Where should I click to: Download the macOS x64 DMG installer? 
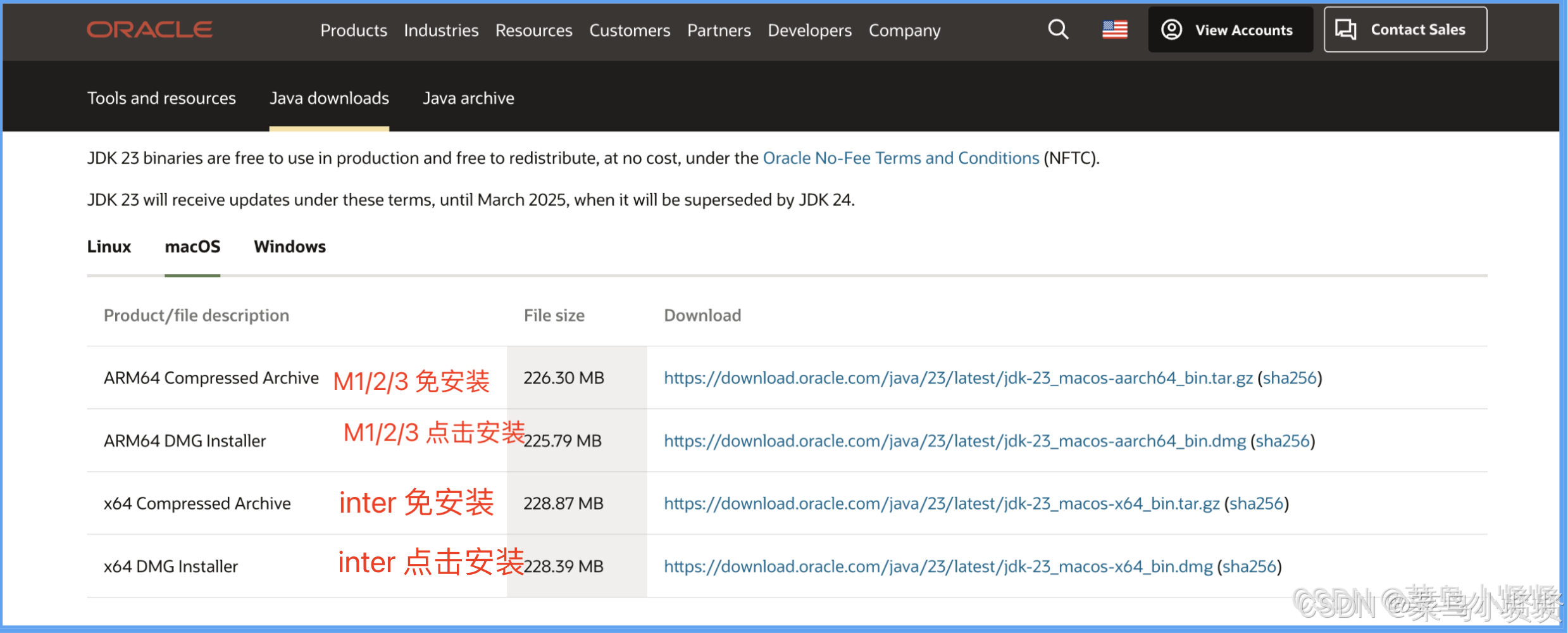[x=938, y=566]
